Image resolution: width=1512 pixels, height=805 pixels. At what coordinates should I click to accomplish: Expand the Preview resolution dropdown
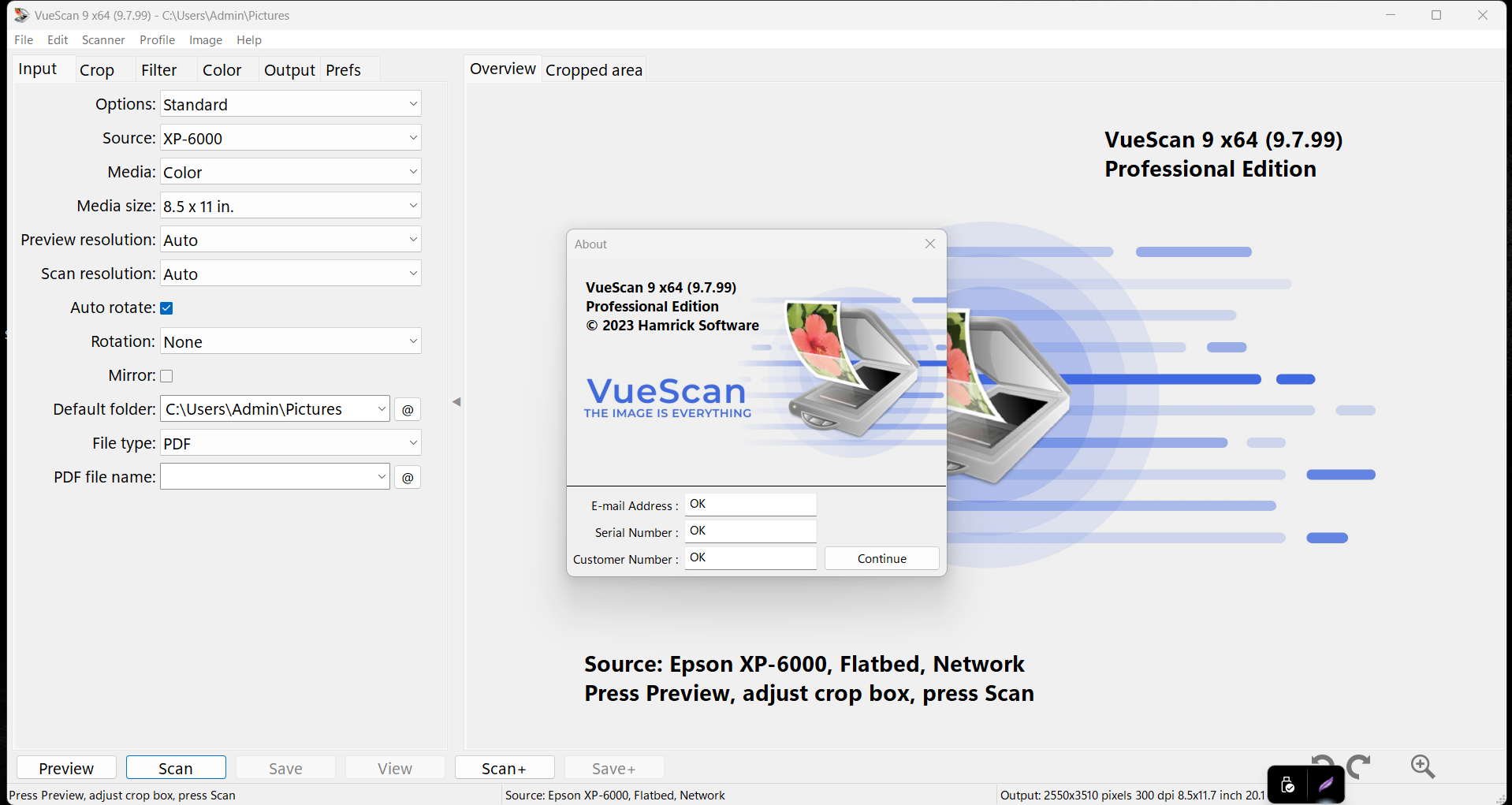point(290,240)
